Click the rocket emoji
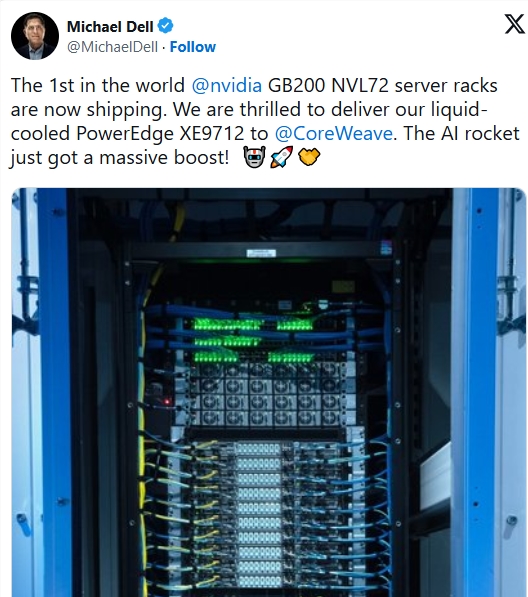This screenshot has height=597, width=528. (x=281, y=157)
